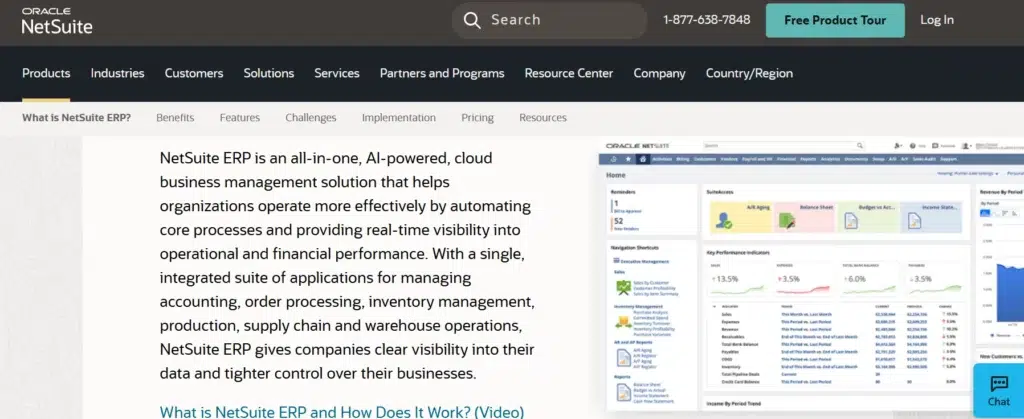The width and height of the screenshot is (1024, 419).
Task: Start the Free Product Tour
Action: click(835, 20)
